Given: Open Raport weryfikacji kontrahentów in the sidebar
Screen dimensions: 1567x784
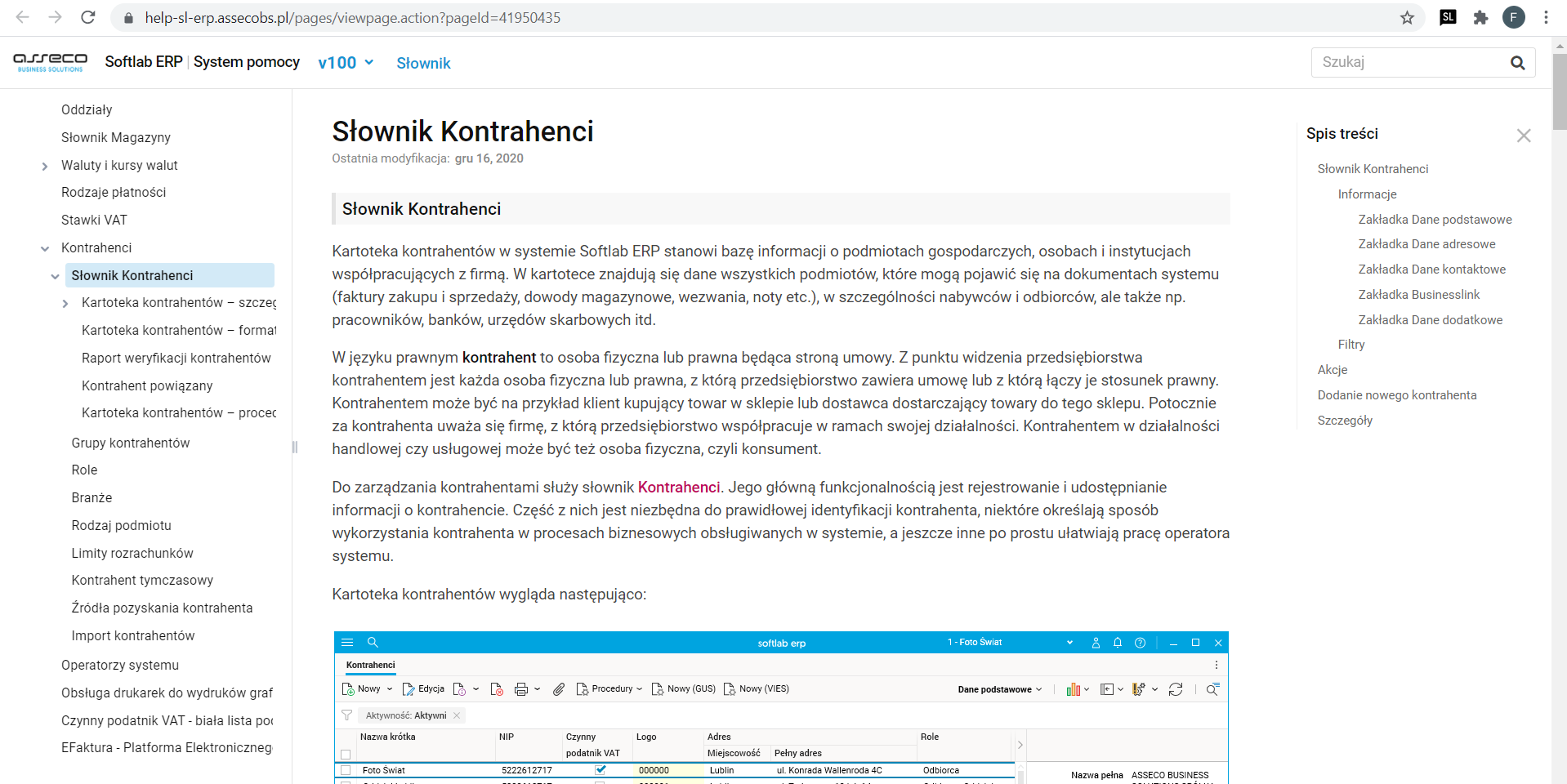Looking at the screenshot, I should [176, 359].
